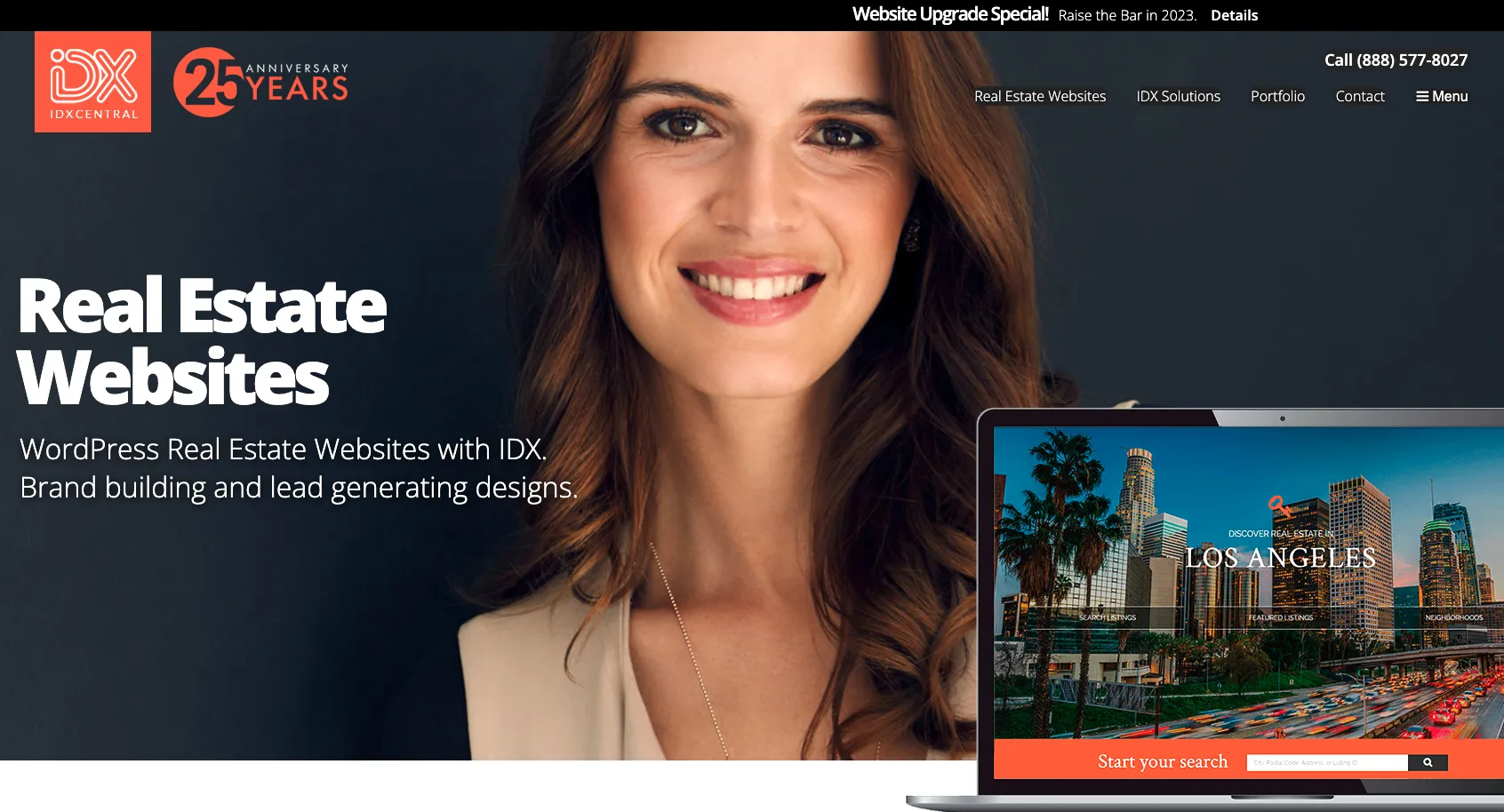Click 'WordPress Real Estate Websites with IDX.' text
Image resolution: width=1504 pixels, height=812 pixels.
click(x=284, y=449)
